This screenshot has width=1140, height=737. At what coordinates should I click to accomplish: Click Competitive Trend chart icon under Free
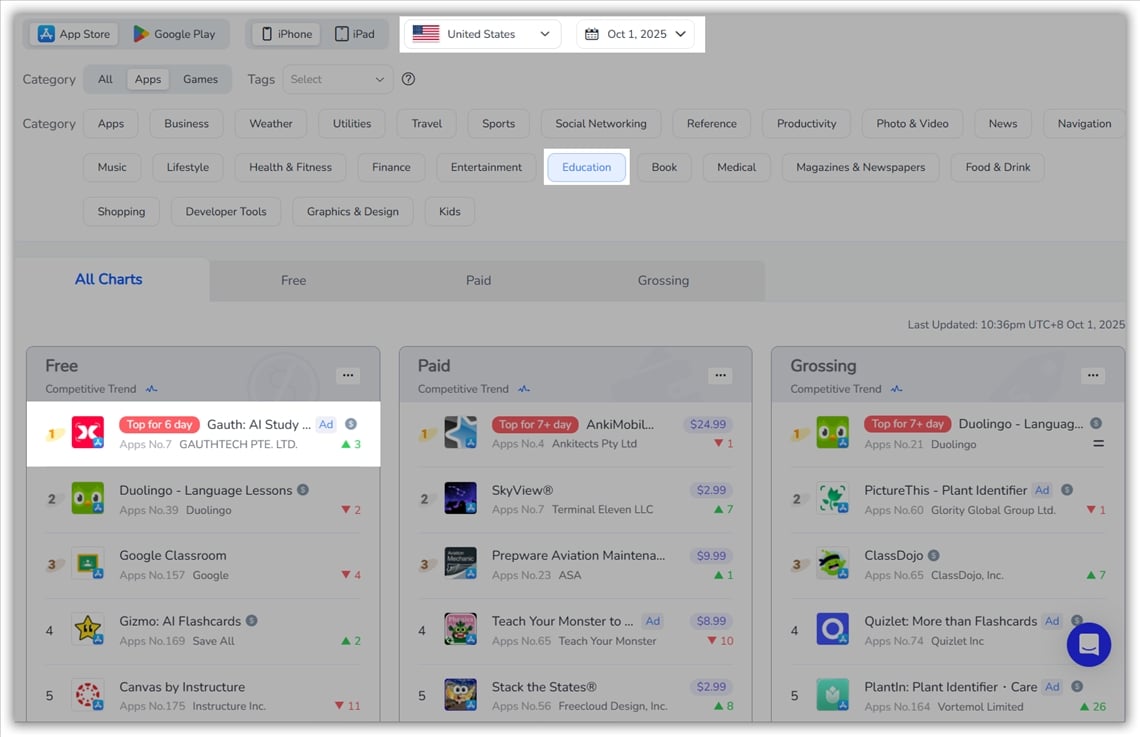pyautogui.click(x=151, y=389)
